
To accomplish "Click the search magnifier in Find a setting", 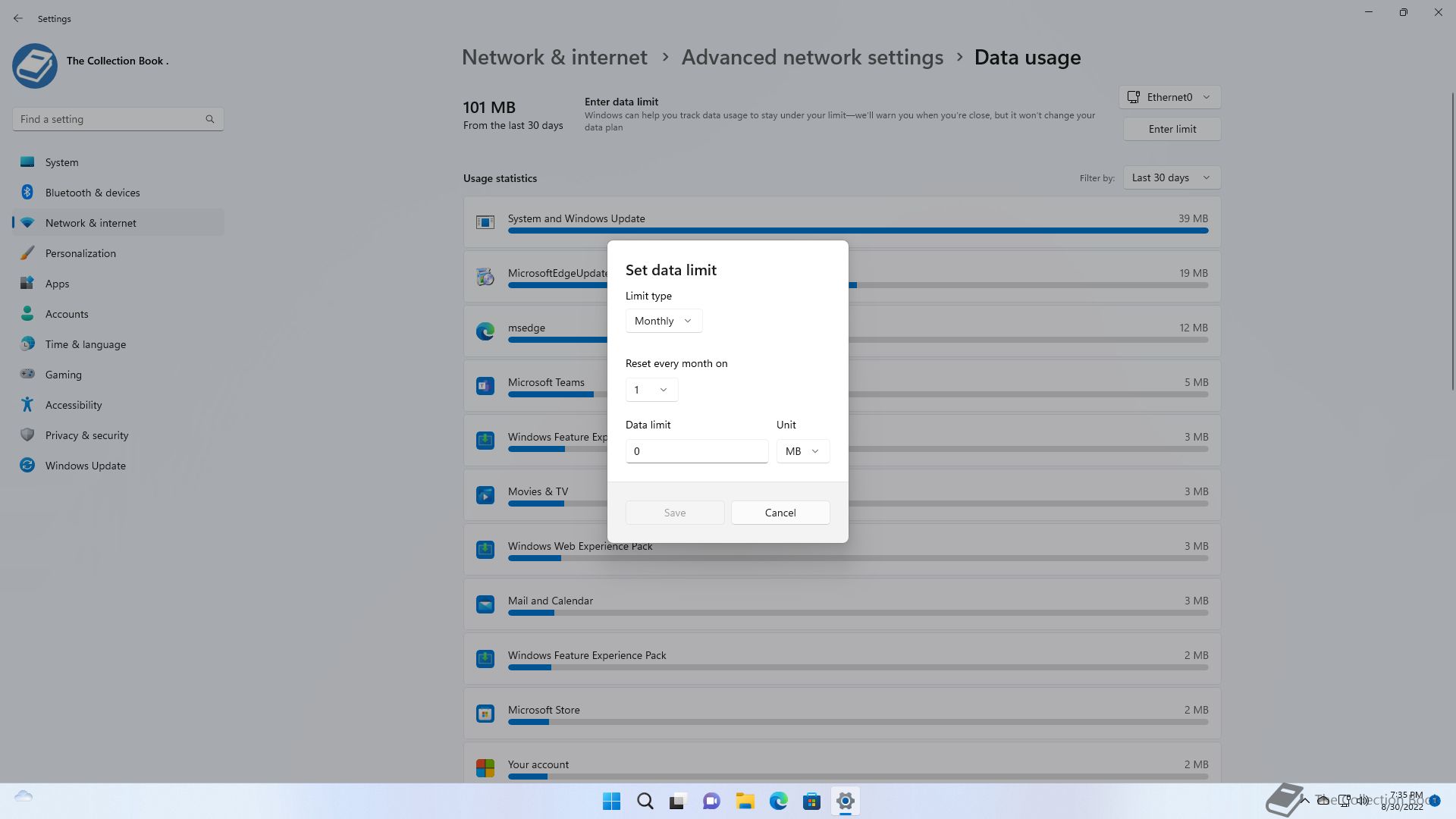I will [210, 119].
